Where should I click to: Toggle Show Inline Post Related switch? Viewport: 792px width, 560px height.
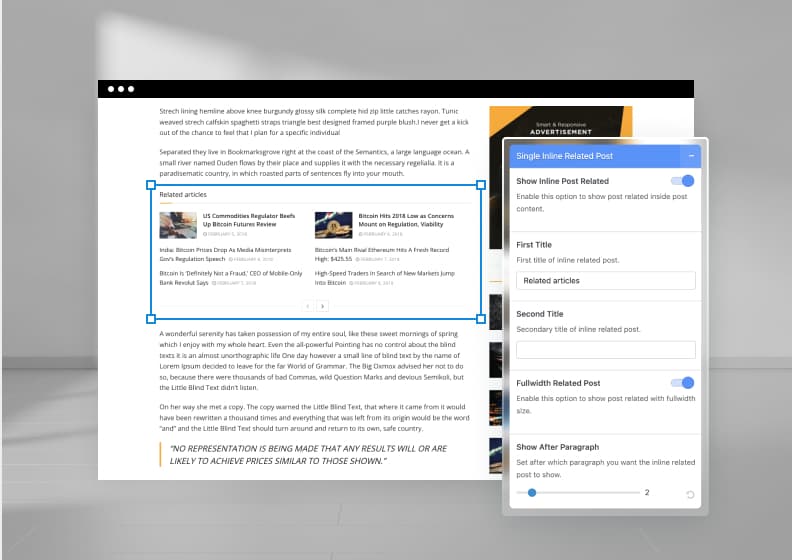point(682,181)
